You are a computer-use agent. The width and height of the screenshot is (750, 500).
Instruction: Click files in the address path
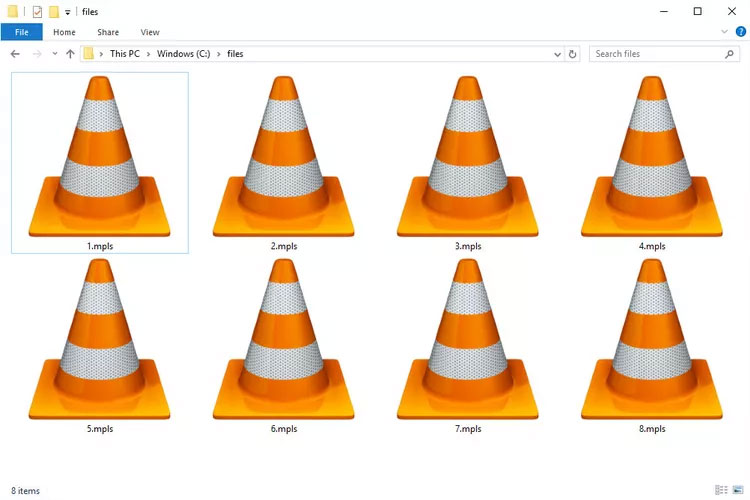pos(235,54)
